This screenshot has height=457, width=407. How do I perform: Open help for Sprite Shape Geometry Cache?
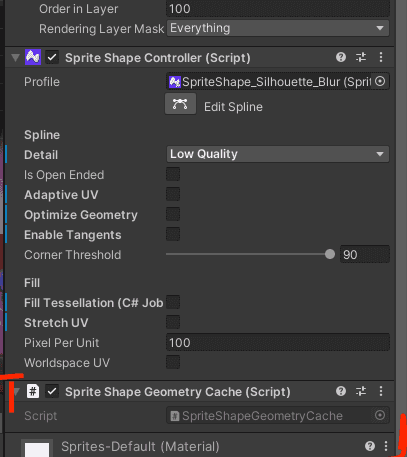pos(341,391)
